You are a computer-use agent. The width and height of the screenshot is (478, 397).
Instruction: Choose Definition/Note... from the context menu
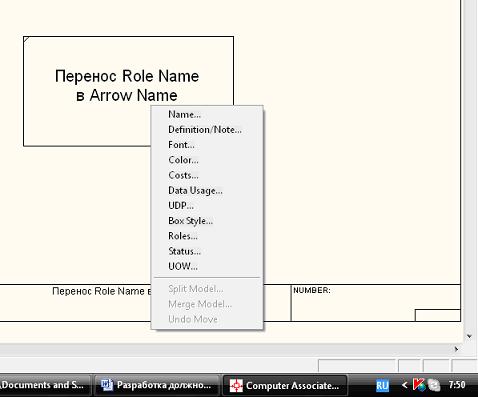tap(207, 130)
